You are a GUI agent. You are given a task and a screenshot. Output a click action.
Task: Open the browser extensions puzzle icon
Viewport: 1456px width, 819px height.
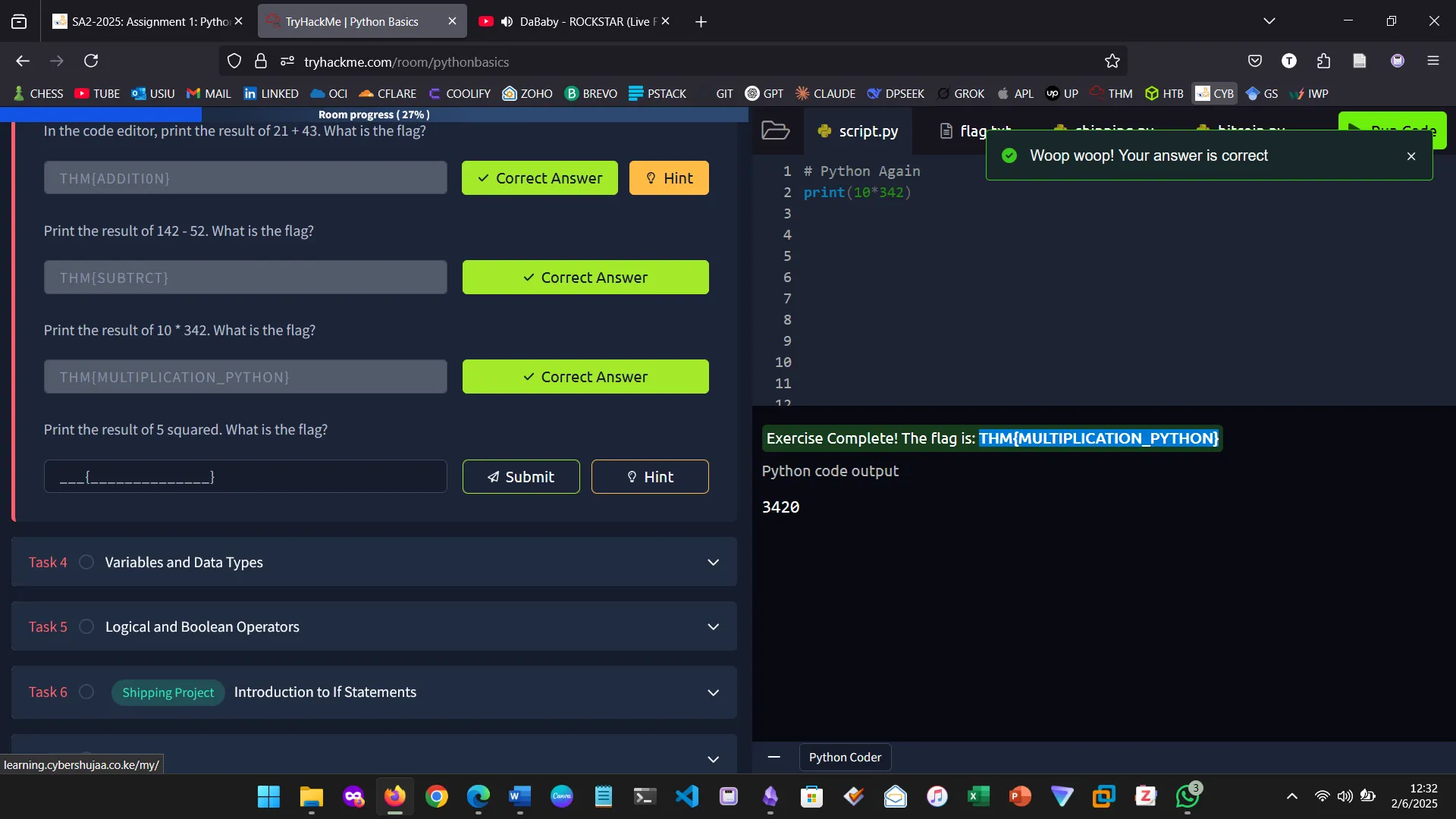1323,61
